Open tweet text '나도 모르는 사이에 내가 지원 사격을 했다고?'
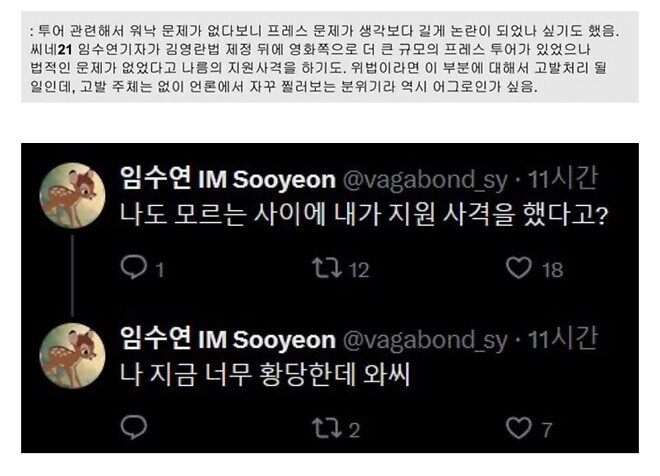 click(x=364, y=214)
